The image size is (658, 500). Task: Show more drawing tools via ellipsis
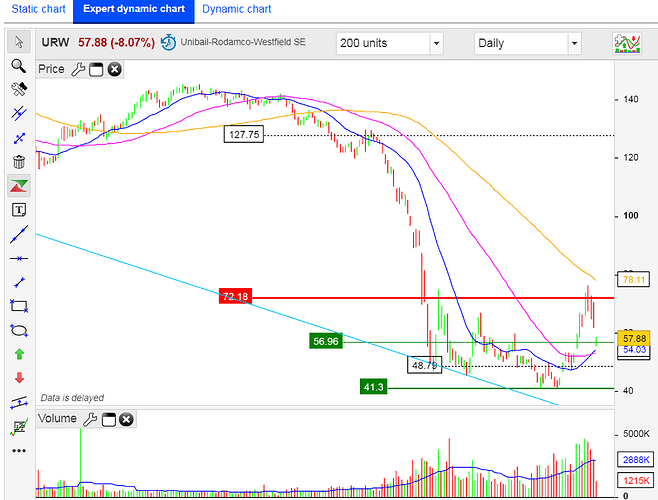click(x=18, y=450)
